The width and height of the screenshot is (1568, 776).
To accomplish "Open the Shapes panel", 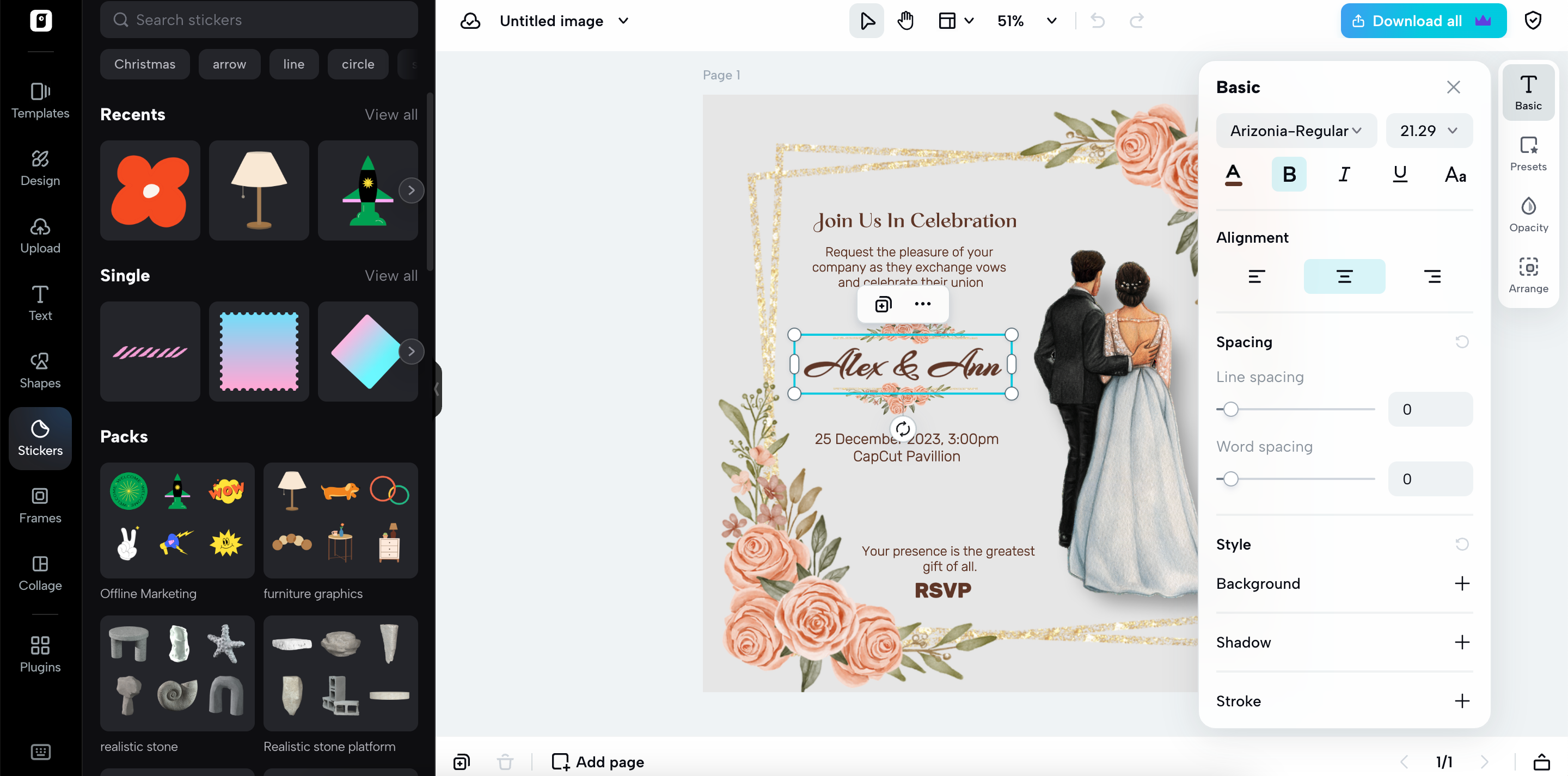I will 40,369.
